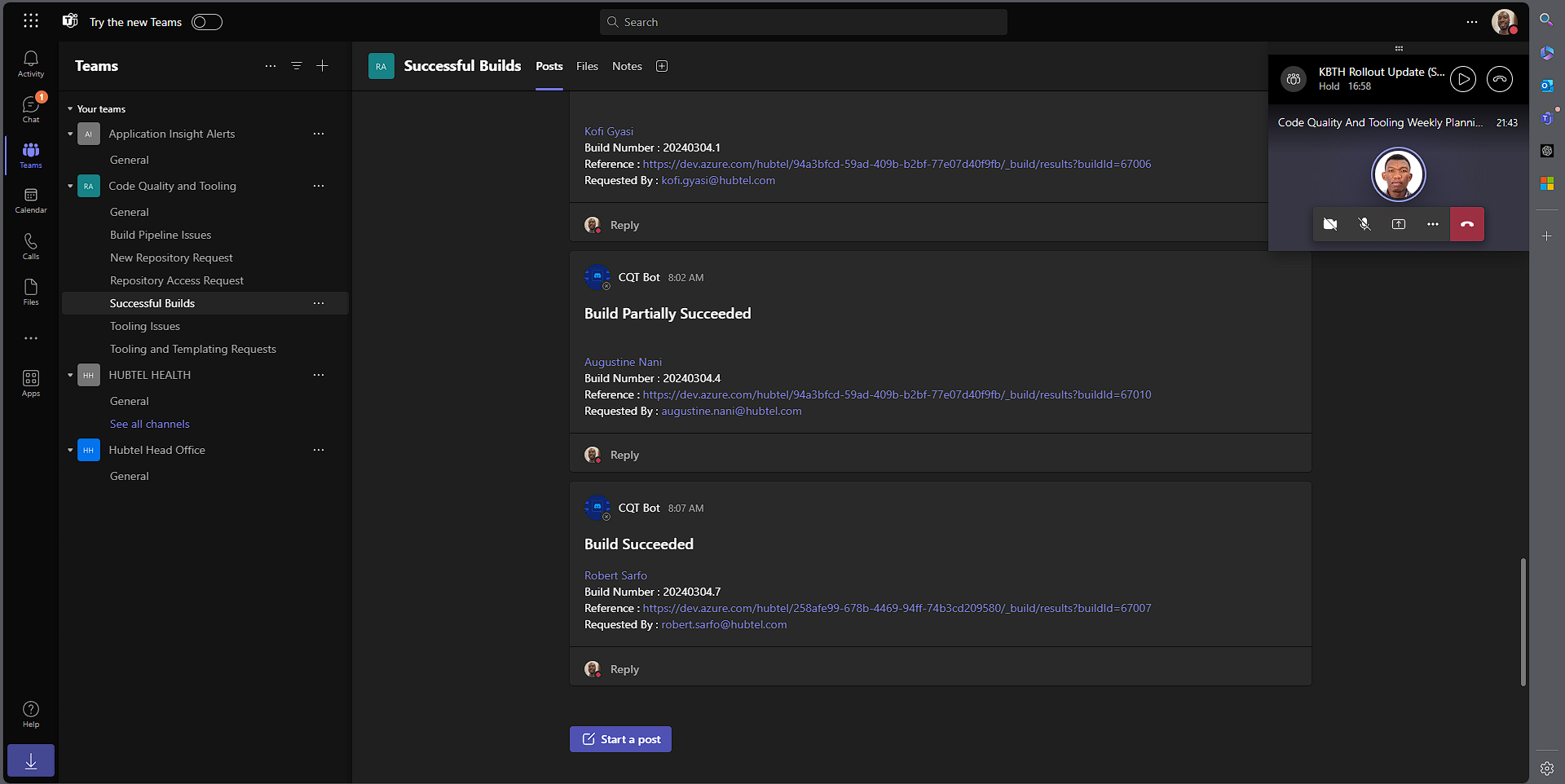Open the Calendar app
Image resolution: width=1565 pixels, height=784 pixels.
point(31,200)
